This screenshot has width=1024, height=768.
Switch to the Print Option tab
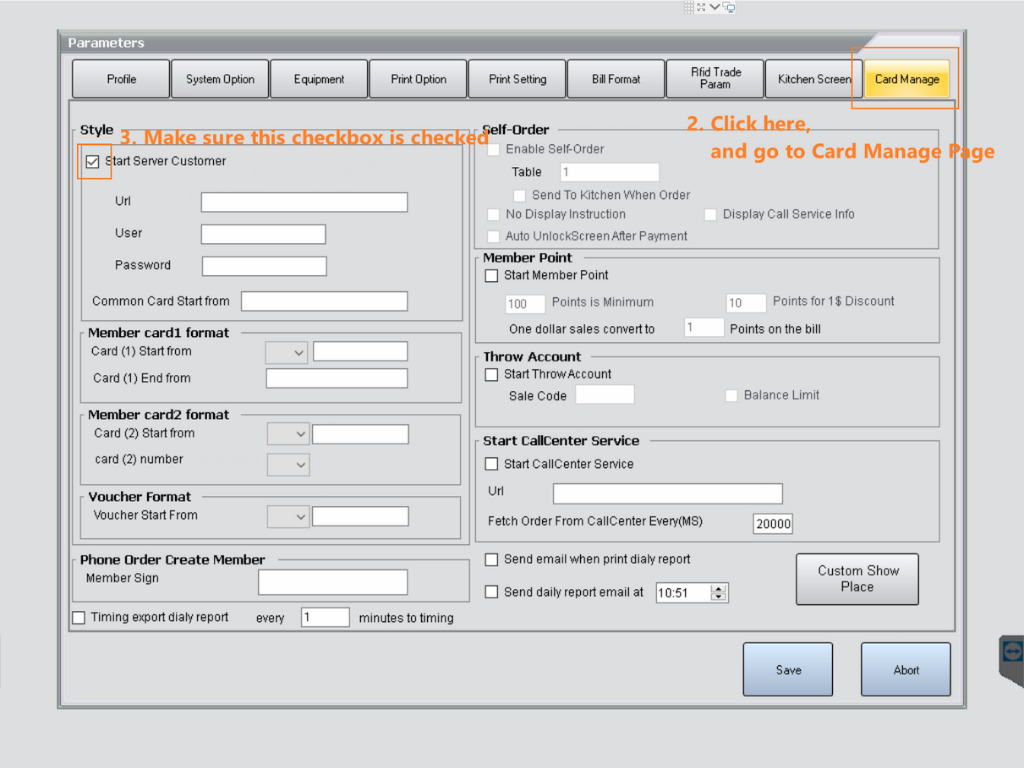pyautogui.click(x=417, y=79)
